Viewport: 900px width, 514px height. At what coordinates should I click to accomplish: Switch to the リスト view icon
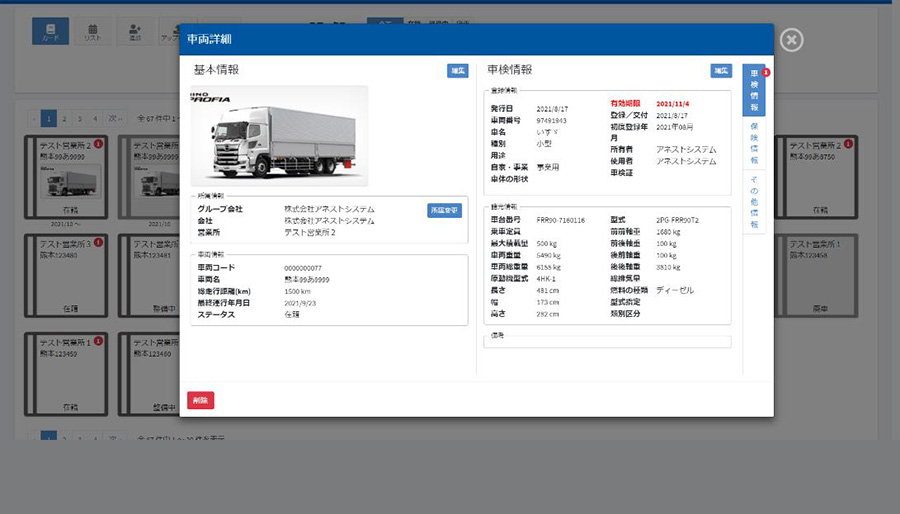pos(92,31)
